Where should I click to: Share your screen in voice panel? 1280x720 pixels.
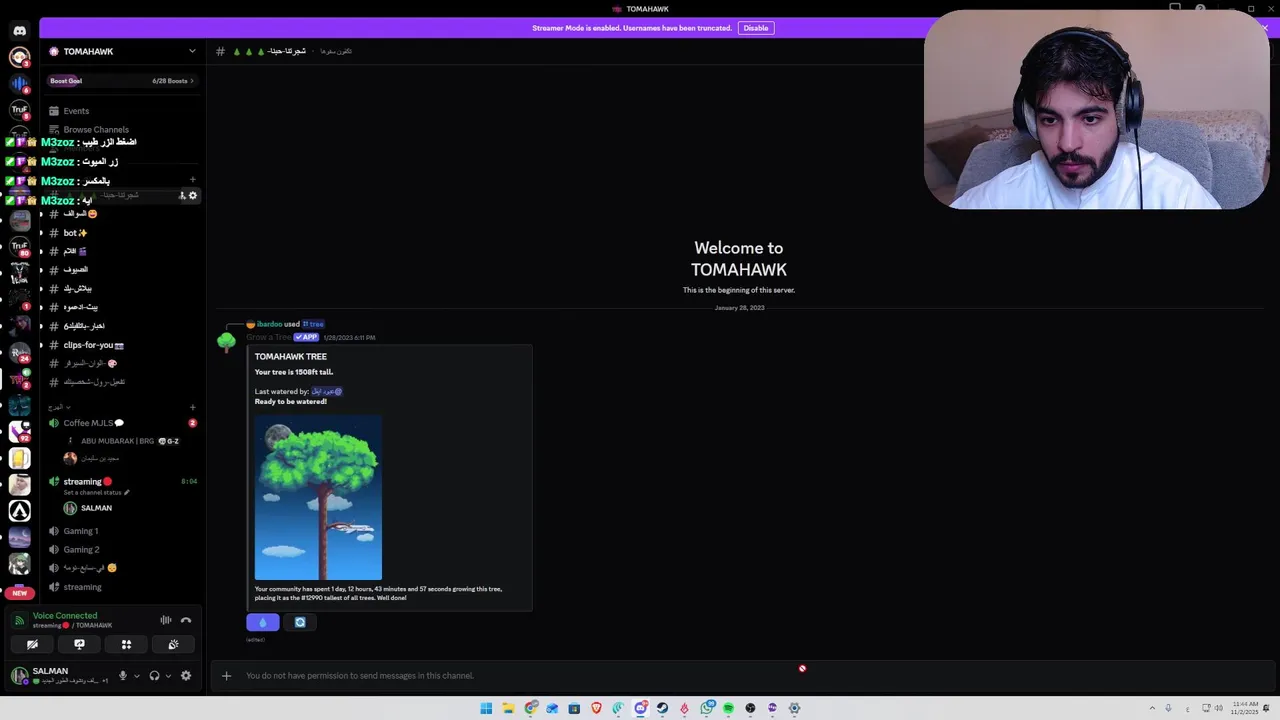point(79,644)
